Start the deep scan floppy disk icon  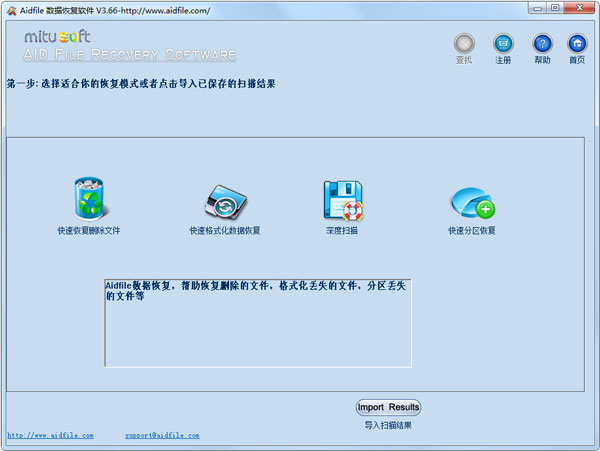[x=343, y=200]
